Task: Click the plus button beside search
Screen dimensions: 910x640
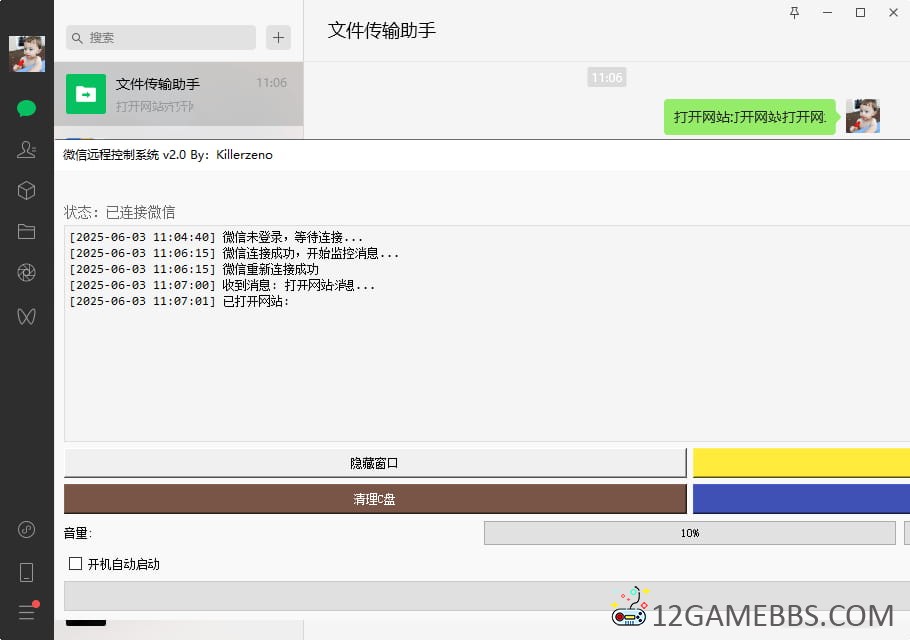Action: pyautogui.click(x=279, y=38)
